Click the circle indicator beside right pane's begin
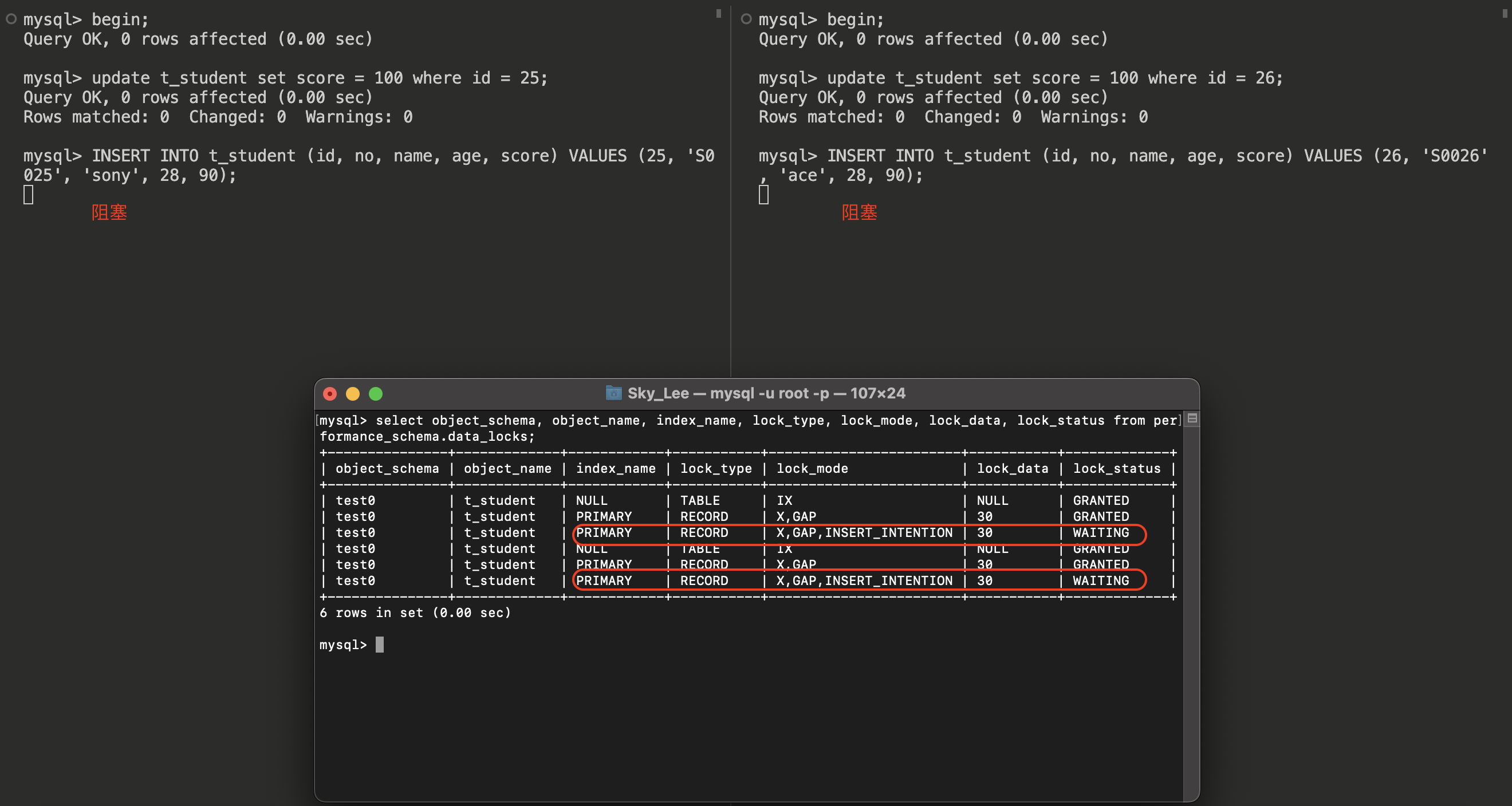The image size is (1512, 806). pyautogui.click(x=746, y=19)
